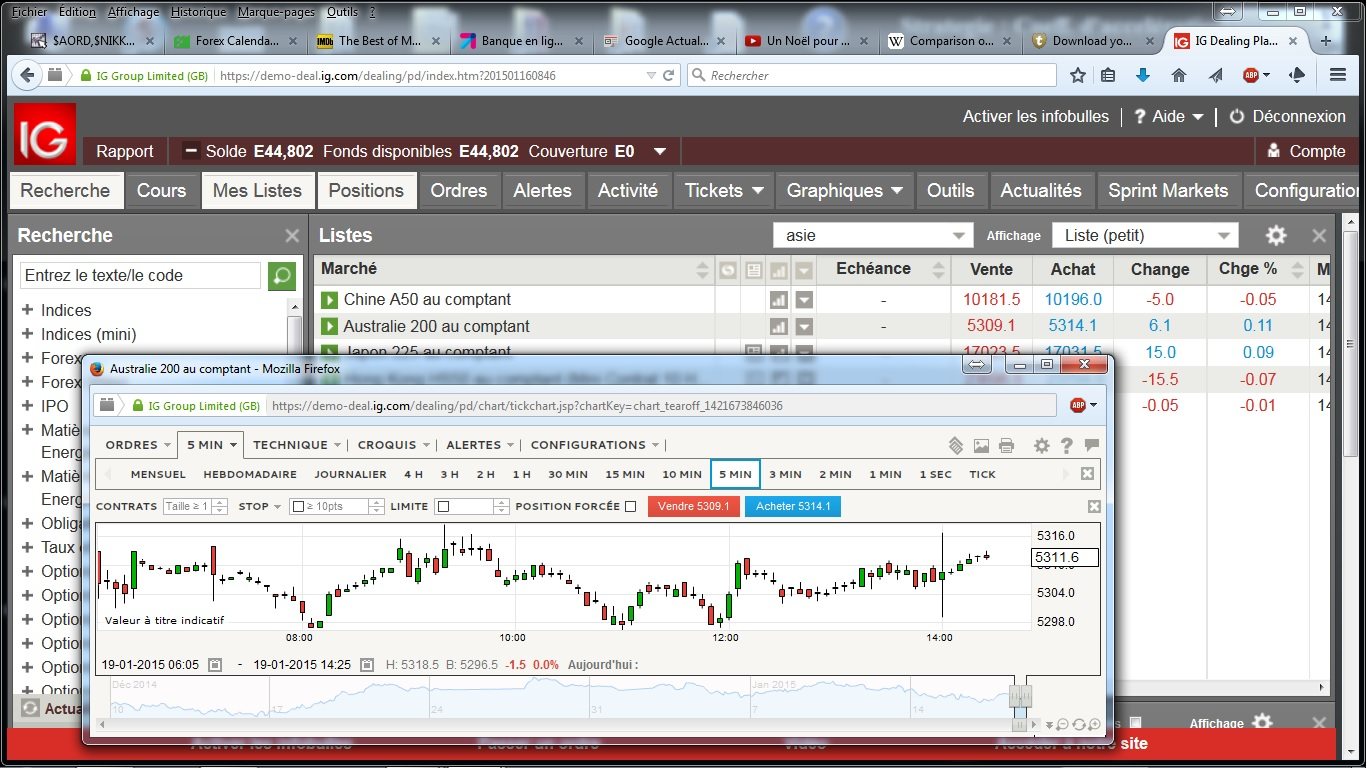Open the Liste (petit) display dropdown
This screenshot has width=1367, height=768.
1145,236
